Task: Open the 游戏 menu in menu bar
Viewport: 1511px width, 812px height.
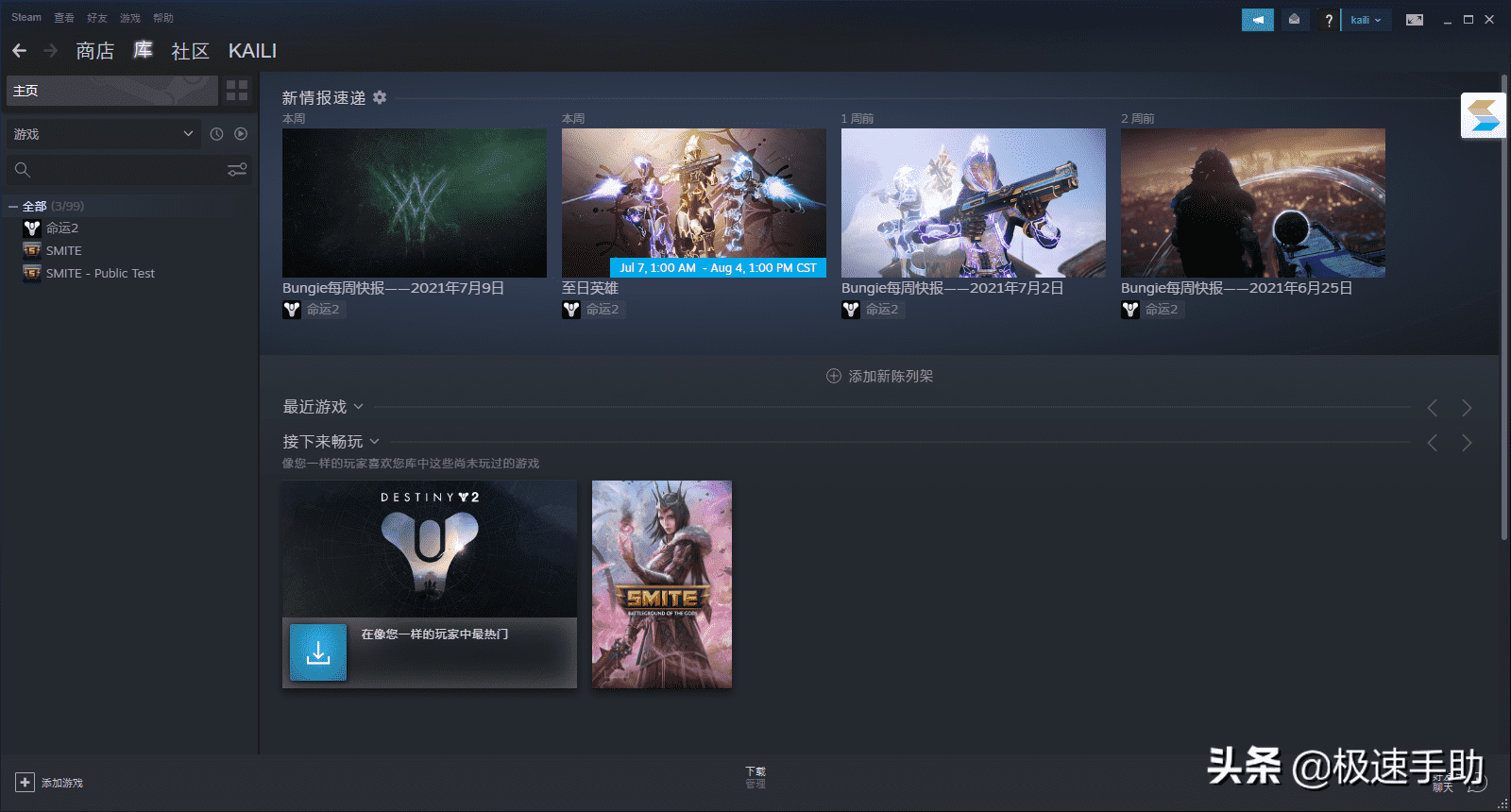Action: (130, 18)
